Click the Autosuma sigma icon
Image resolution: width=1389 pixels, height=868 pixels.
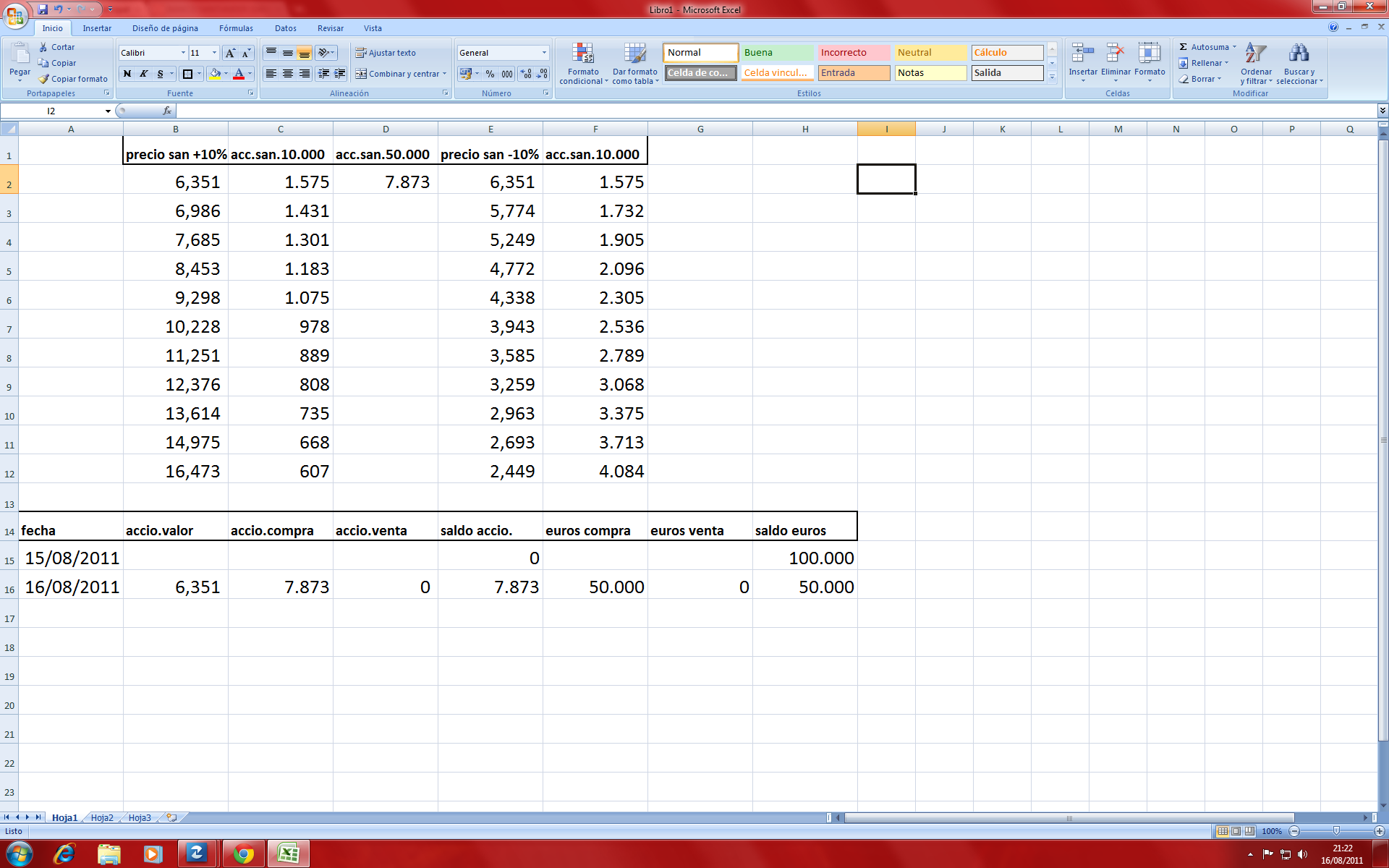click(1184, 47)
